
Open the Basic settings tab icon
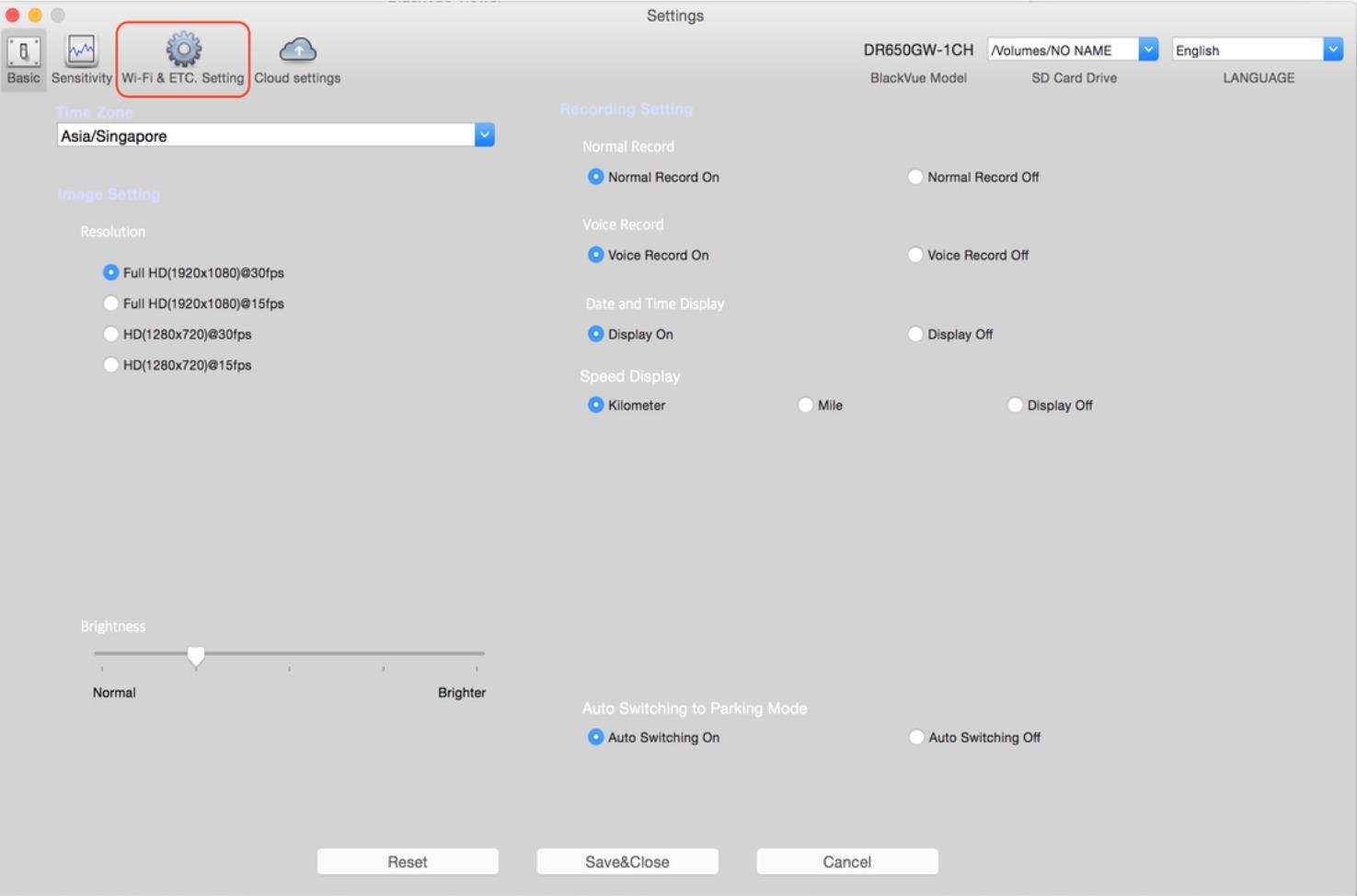tap(24, 52)
